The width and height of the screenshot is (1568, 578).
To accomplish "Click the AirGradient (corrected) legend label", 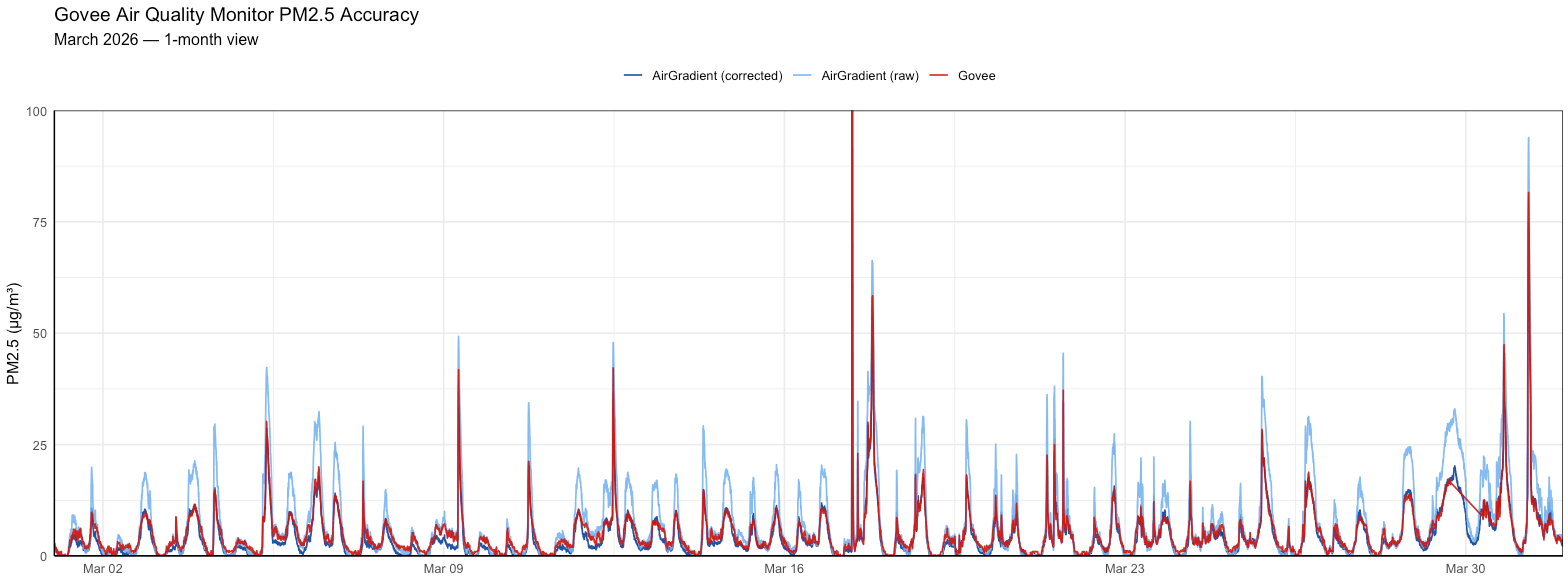I will (x=717, y=76).
